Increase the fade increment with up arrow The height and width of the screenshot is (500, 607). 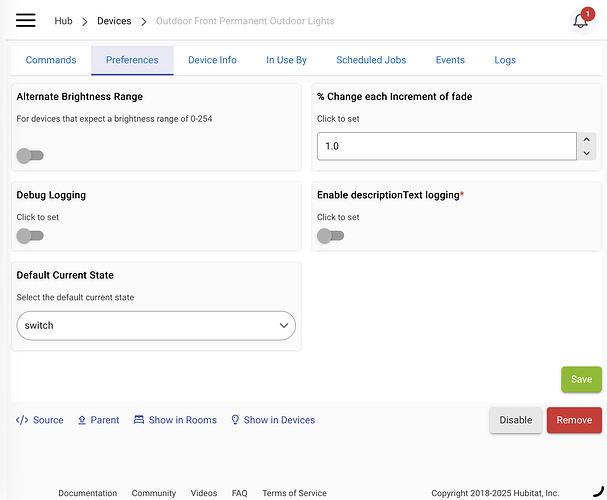(x=587, y=140)
